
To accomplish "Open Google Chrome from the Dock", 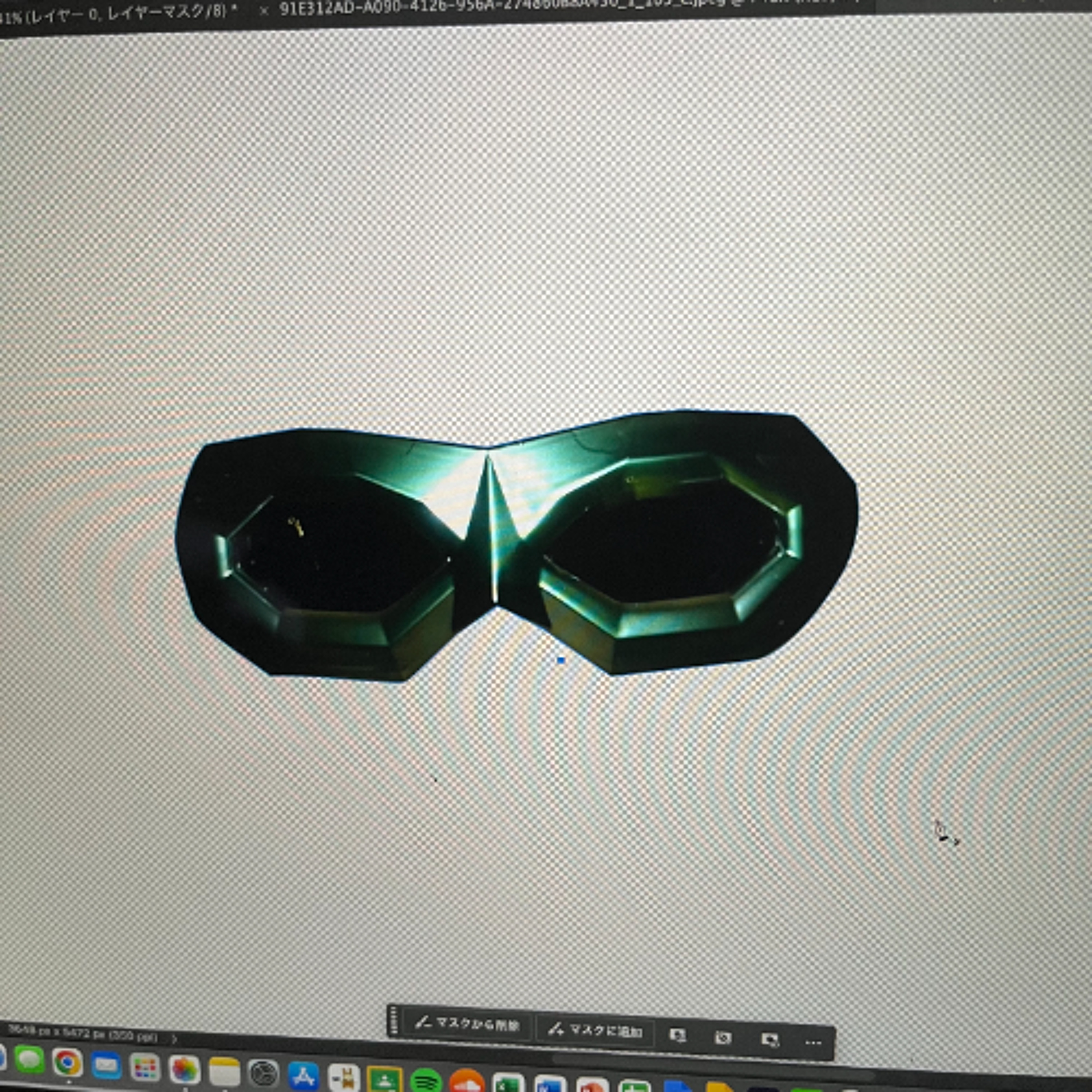I will (x=68, y=1063).
